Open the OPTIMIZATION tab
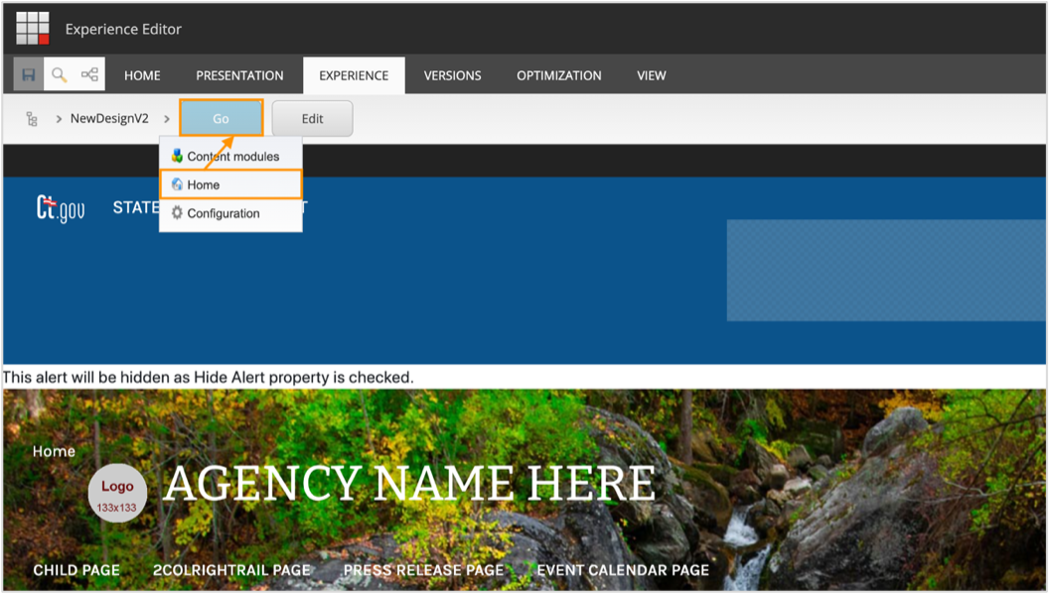Viewport: 1051px width, 595px height. [x=558, y=75]
